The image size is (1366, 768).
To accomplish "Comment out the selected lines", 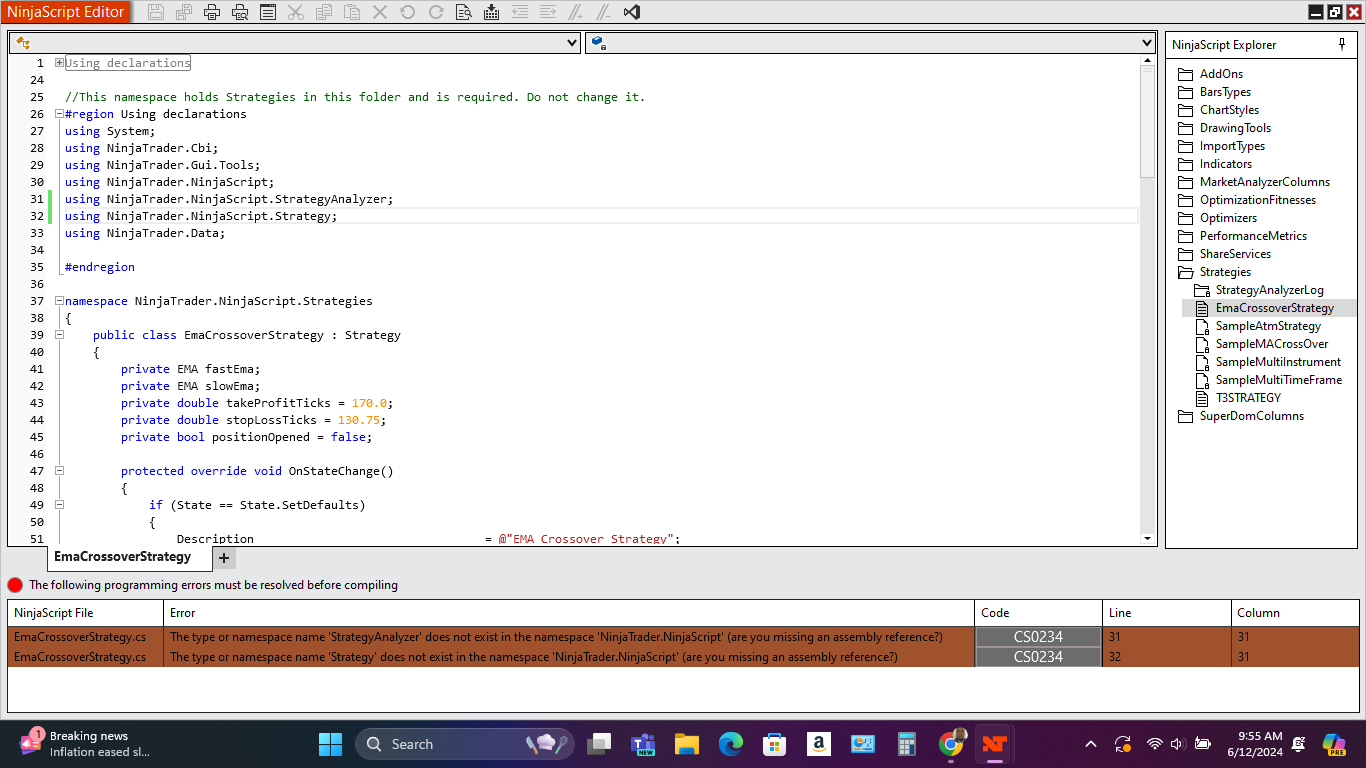I will 576,12.
